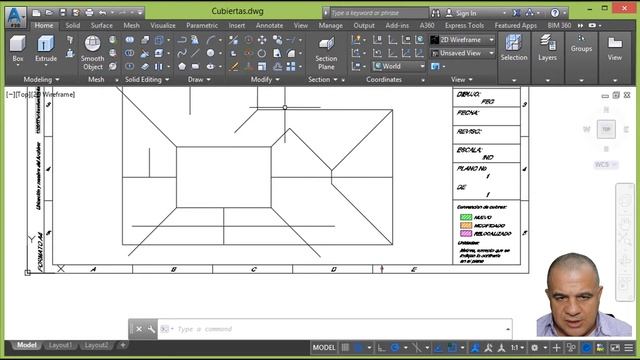This screenshot has width=640, height=360.
Task: Open the annotation scale 1:1 dropdown
Action: (x=518, y=348)
